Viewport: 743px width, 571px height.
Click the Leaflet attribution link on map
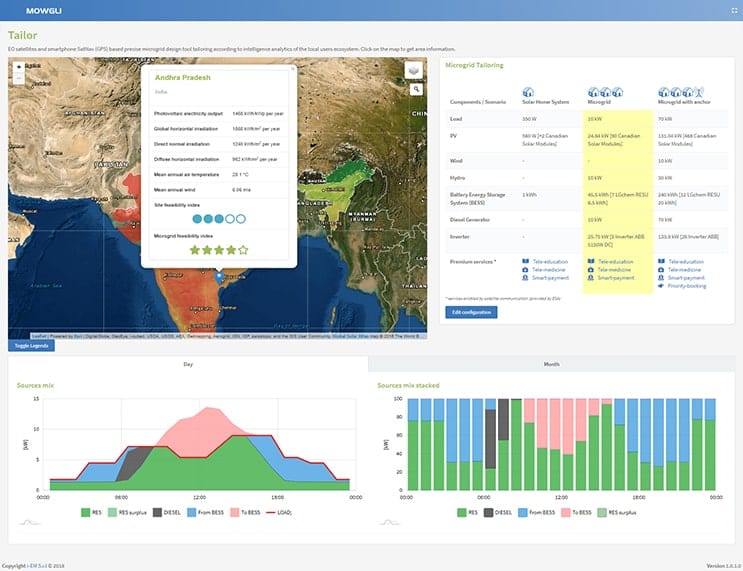(39, 336)
